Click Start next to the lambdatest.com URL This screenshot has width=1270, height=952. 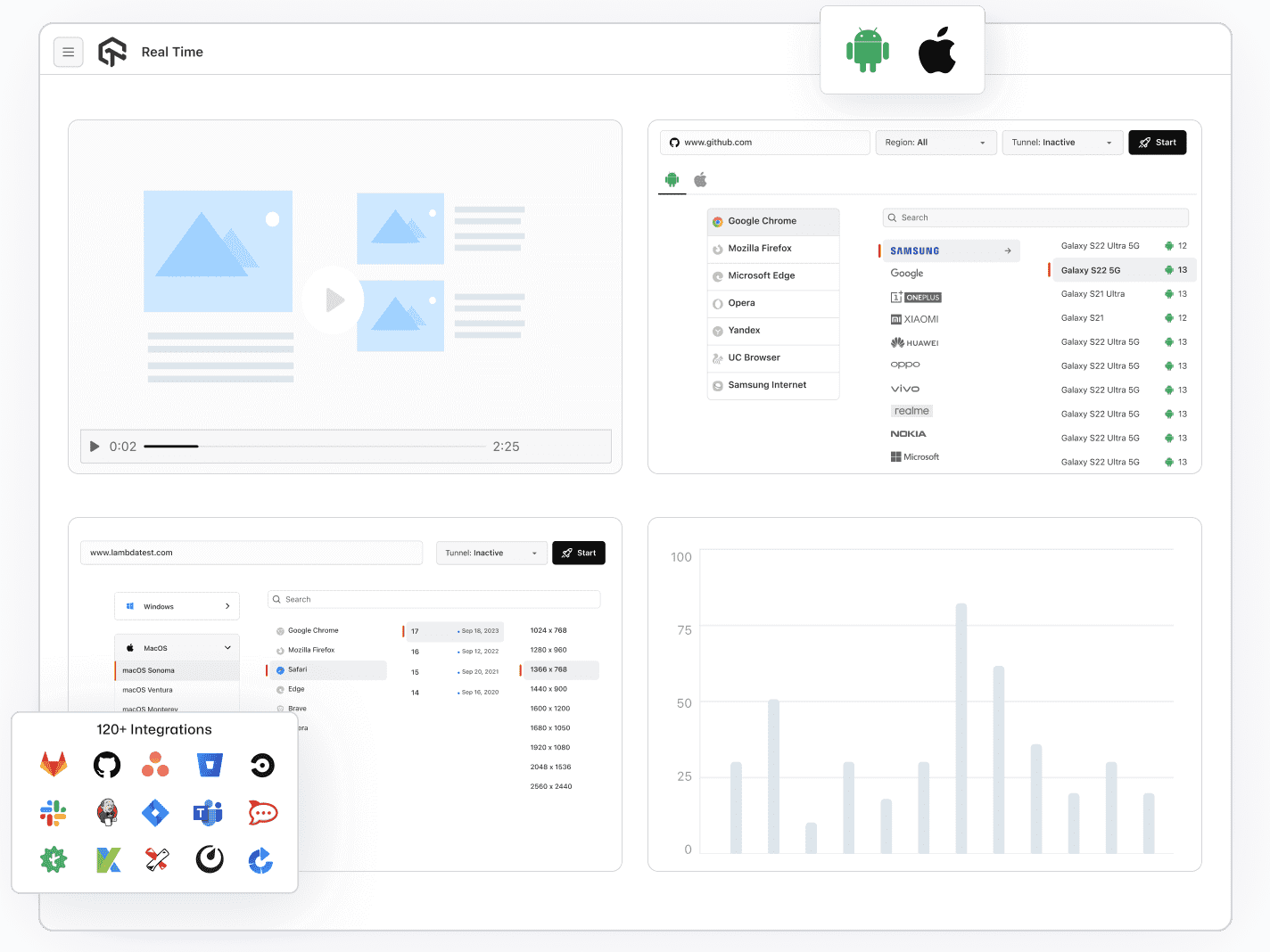(579, 553)
